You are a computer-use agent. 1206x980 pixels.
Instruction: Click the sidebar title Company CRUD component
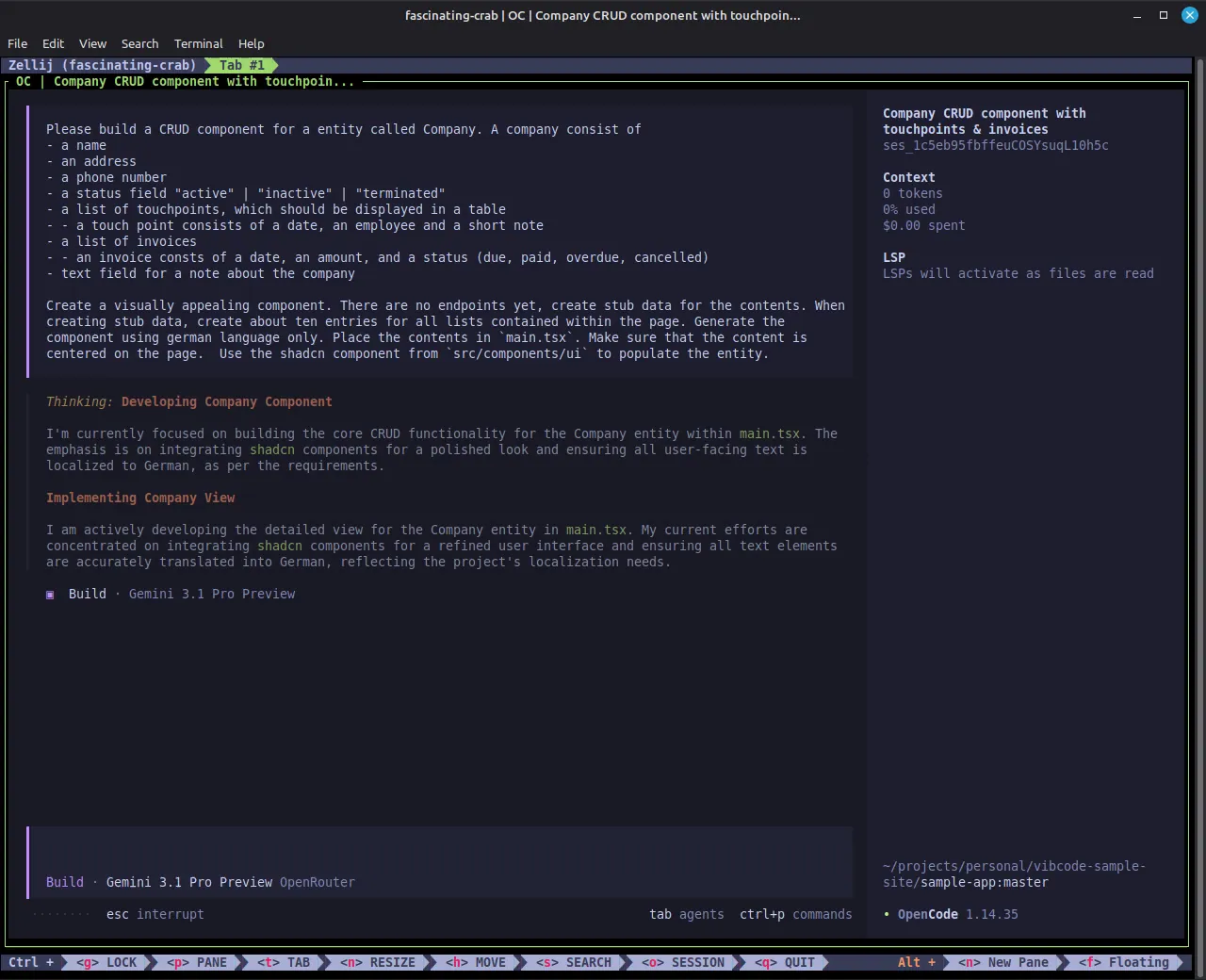click(x=985, y=121)
